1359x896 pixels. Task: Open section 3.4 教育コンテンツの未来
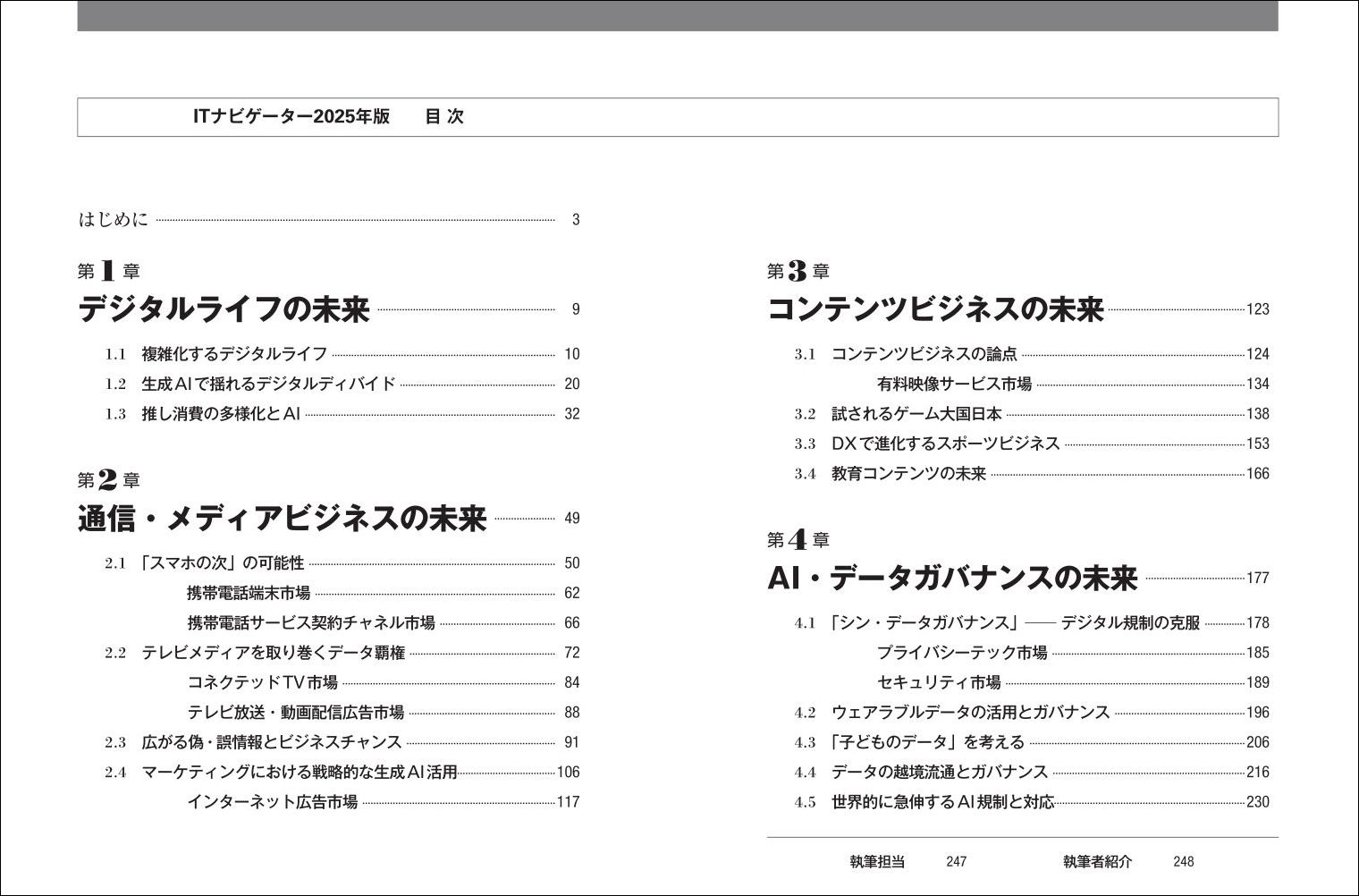(x=908, y=474)
